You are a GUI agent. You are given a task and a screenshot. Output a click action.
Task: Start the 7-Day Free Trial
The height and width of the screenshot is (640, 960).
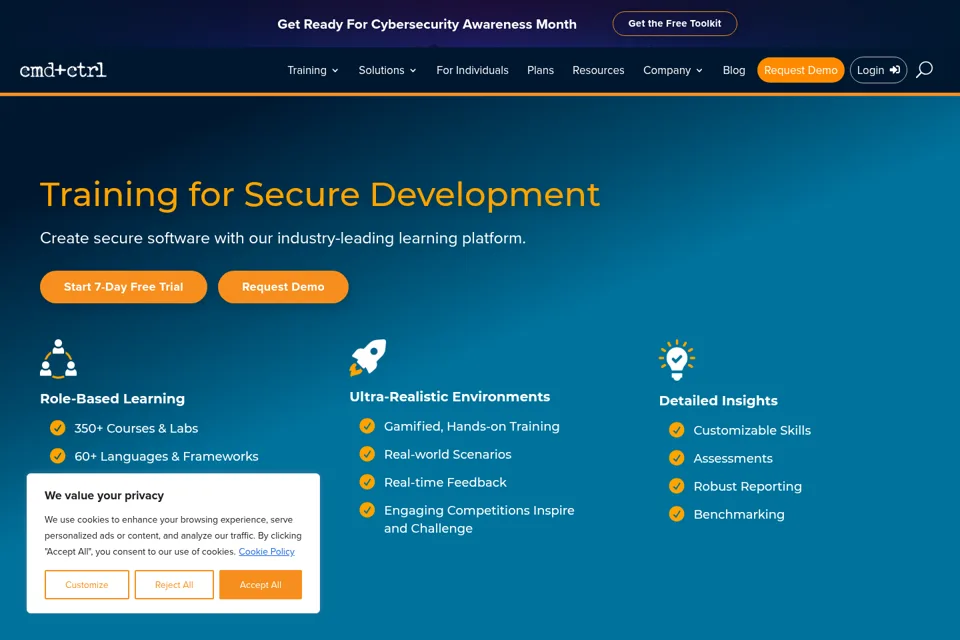(x=123, y=287)
